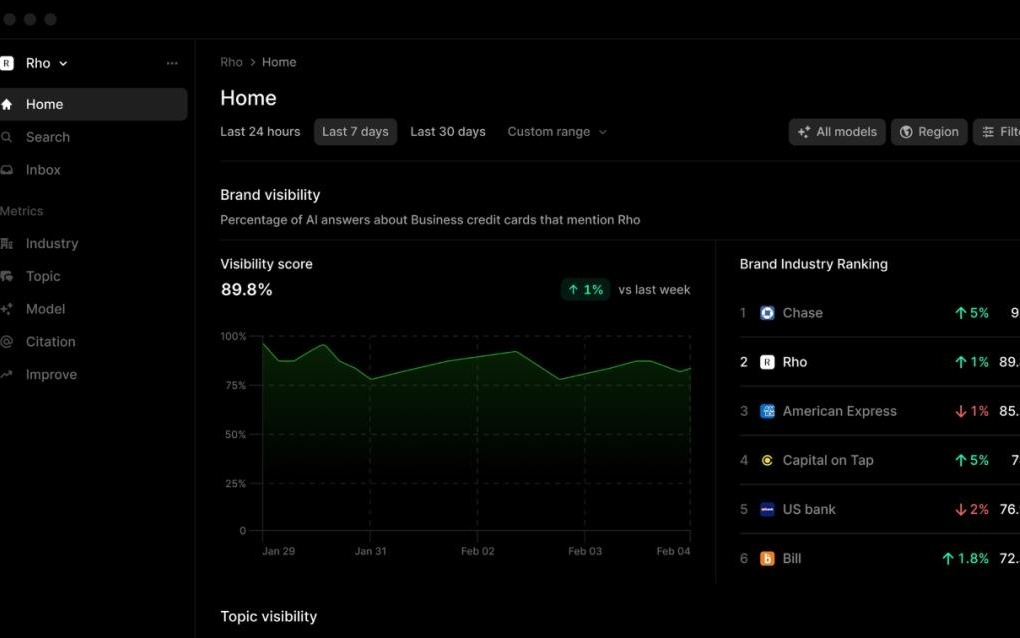Select the Last 24 hours range
Viewport: 1020px width, 638px height.
tap(260, 131)
